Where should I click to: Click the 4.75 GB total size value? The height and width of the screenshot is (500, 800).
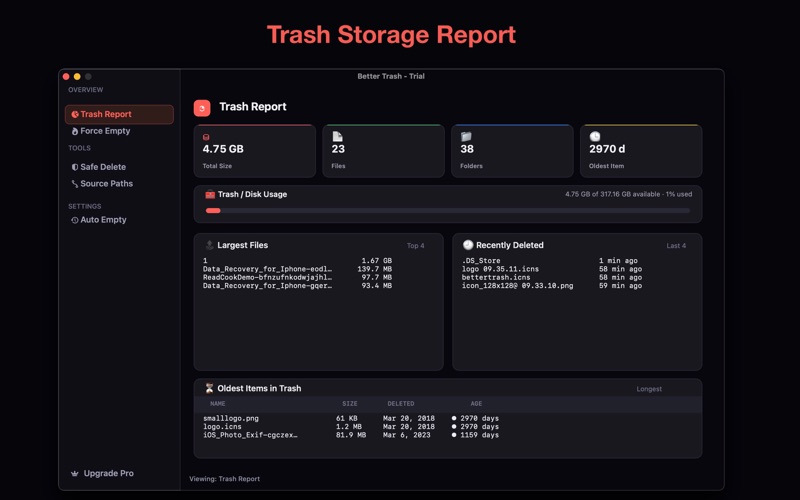click(x=223, y=149)
